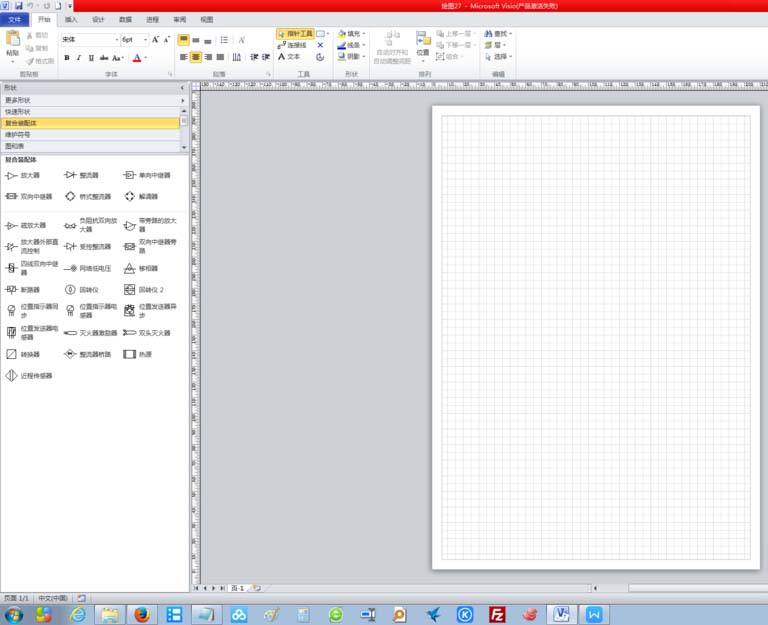Select the Bridge Rectifier (桥式整流器) shape
The image size is (768, 625).
[x=88, y=196]
